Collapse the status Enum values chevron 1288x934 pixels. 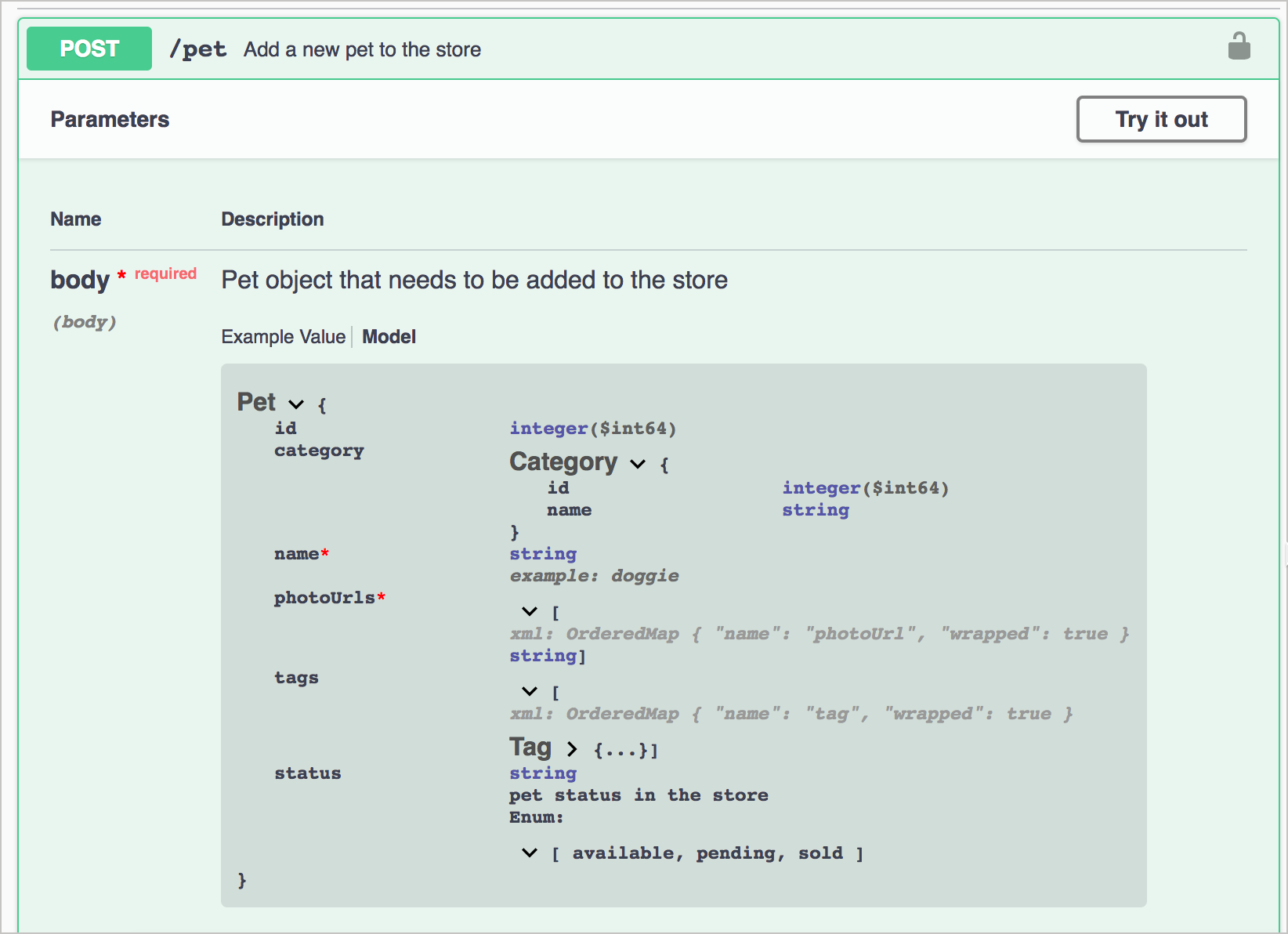pyautogui.click(x=530, y=853)
